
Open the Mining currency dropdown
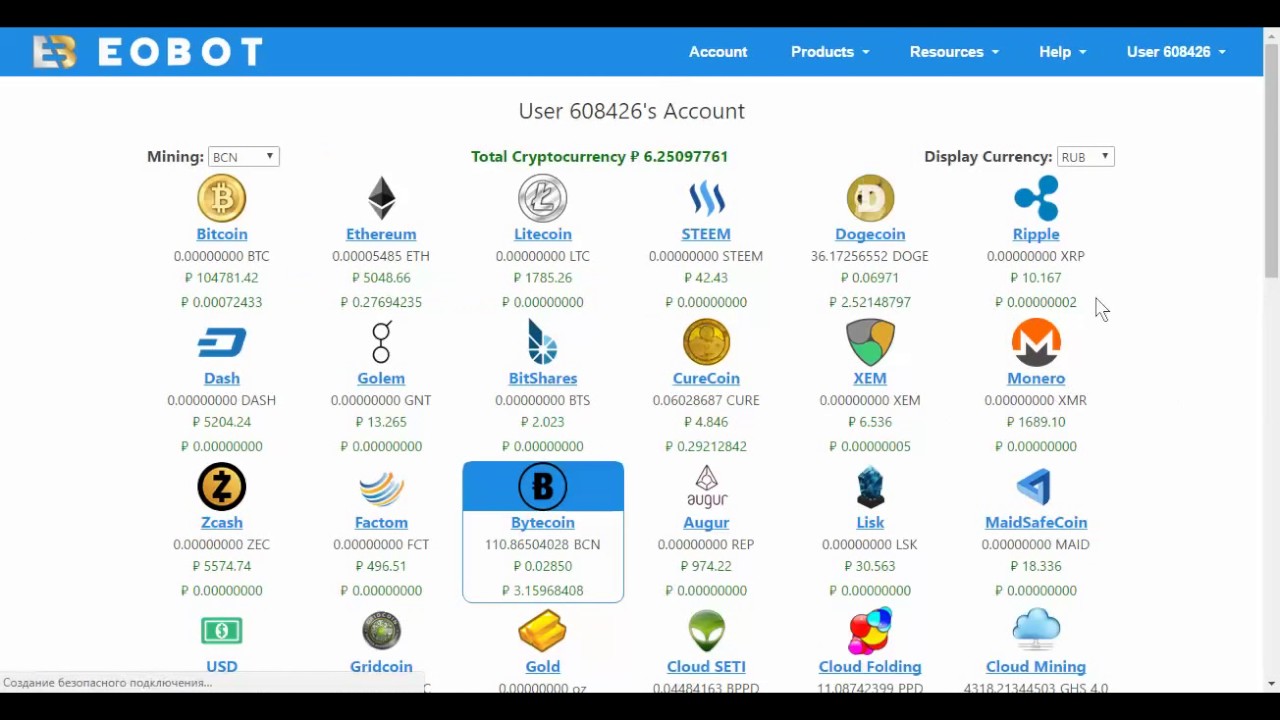[x=243, y=157]
